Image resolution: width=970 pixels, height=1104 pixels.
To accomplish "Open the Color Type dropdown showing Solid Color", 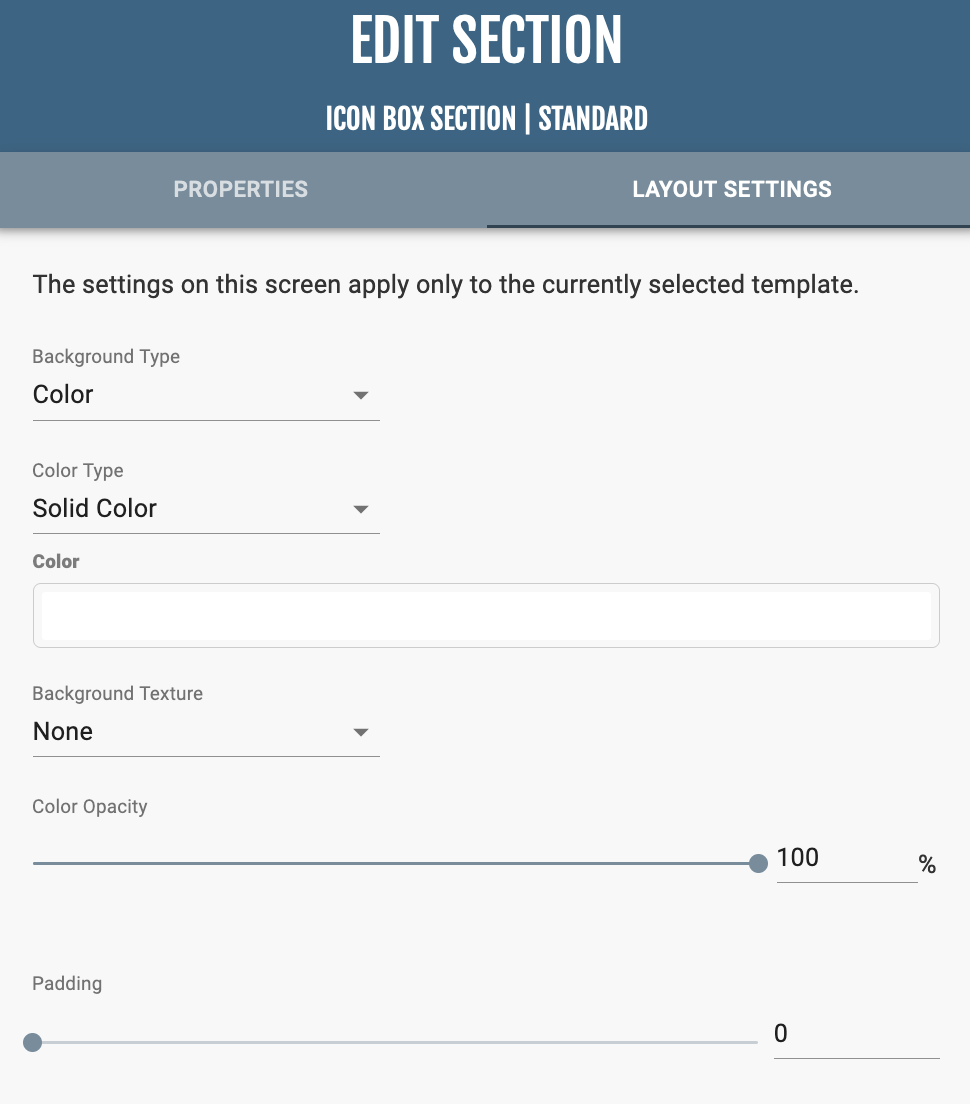I will pyautogui.click(x=190, y=509).
